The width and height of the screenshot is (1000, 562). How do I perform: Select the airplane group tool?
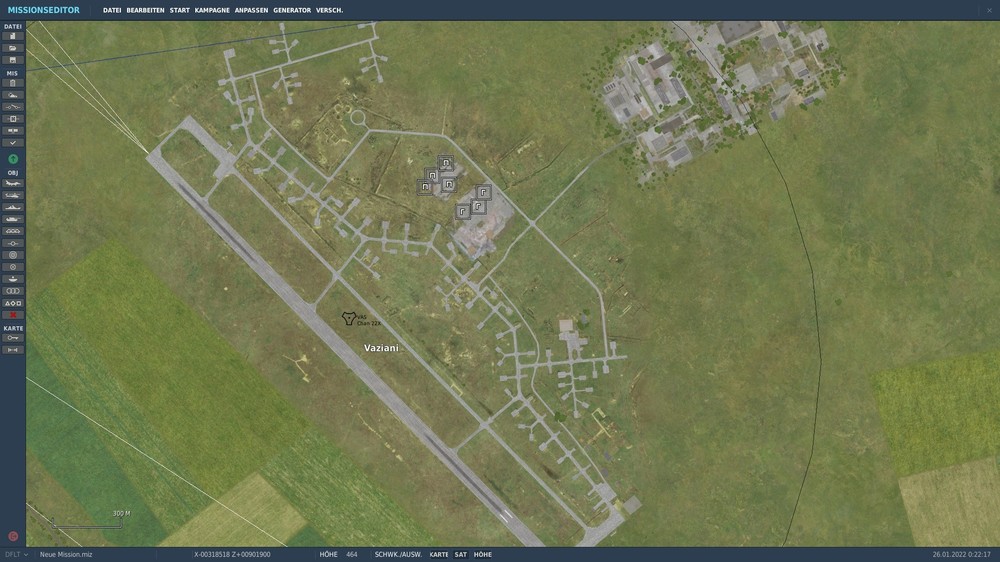tap(13, 183)
